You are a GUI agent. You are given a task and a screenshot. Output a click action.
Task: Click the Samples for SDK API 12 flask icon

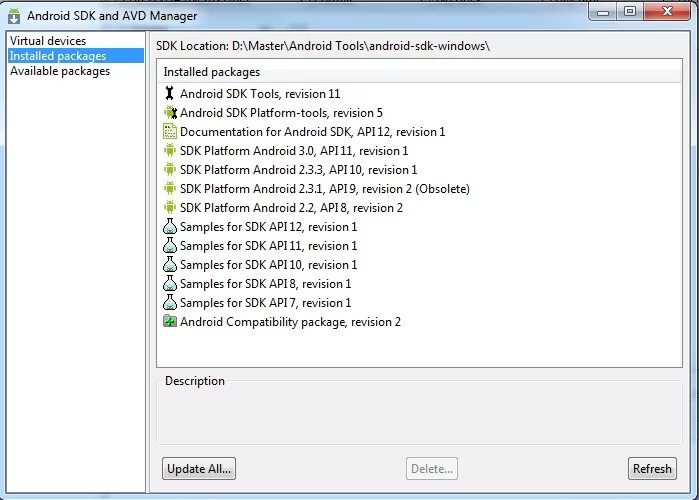169,227
